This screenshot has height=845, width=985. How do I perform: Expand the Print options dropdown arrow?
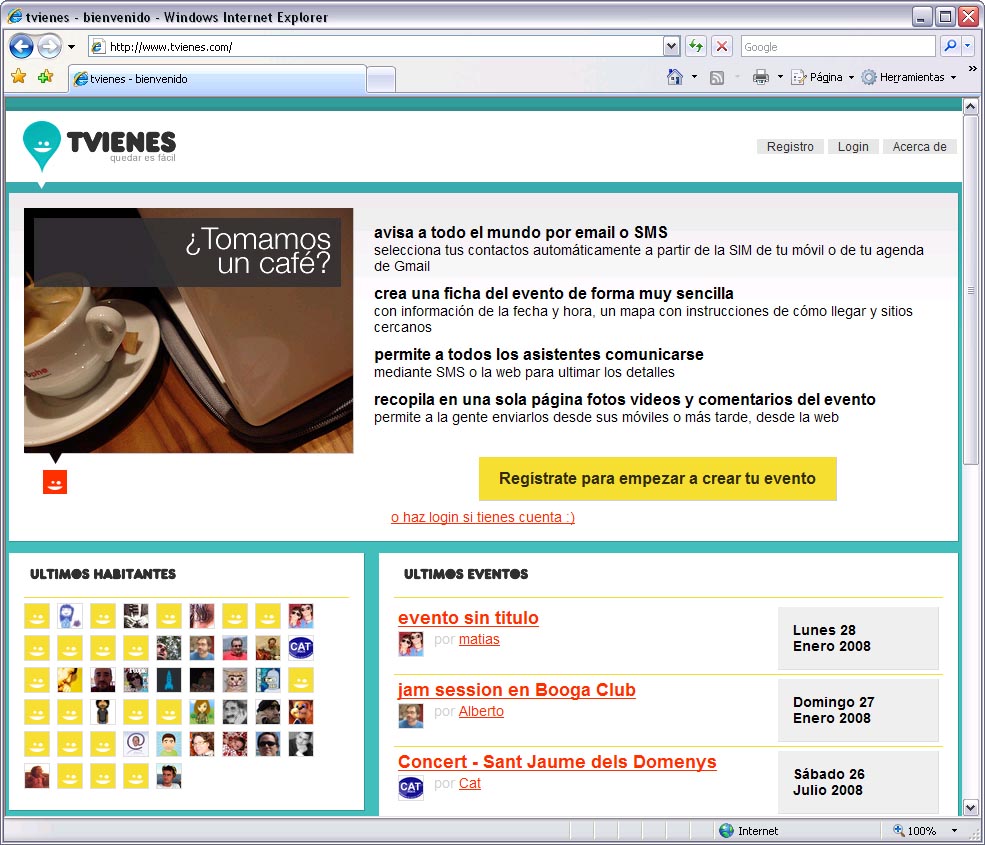pos(780,77)
